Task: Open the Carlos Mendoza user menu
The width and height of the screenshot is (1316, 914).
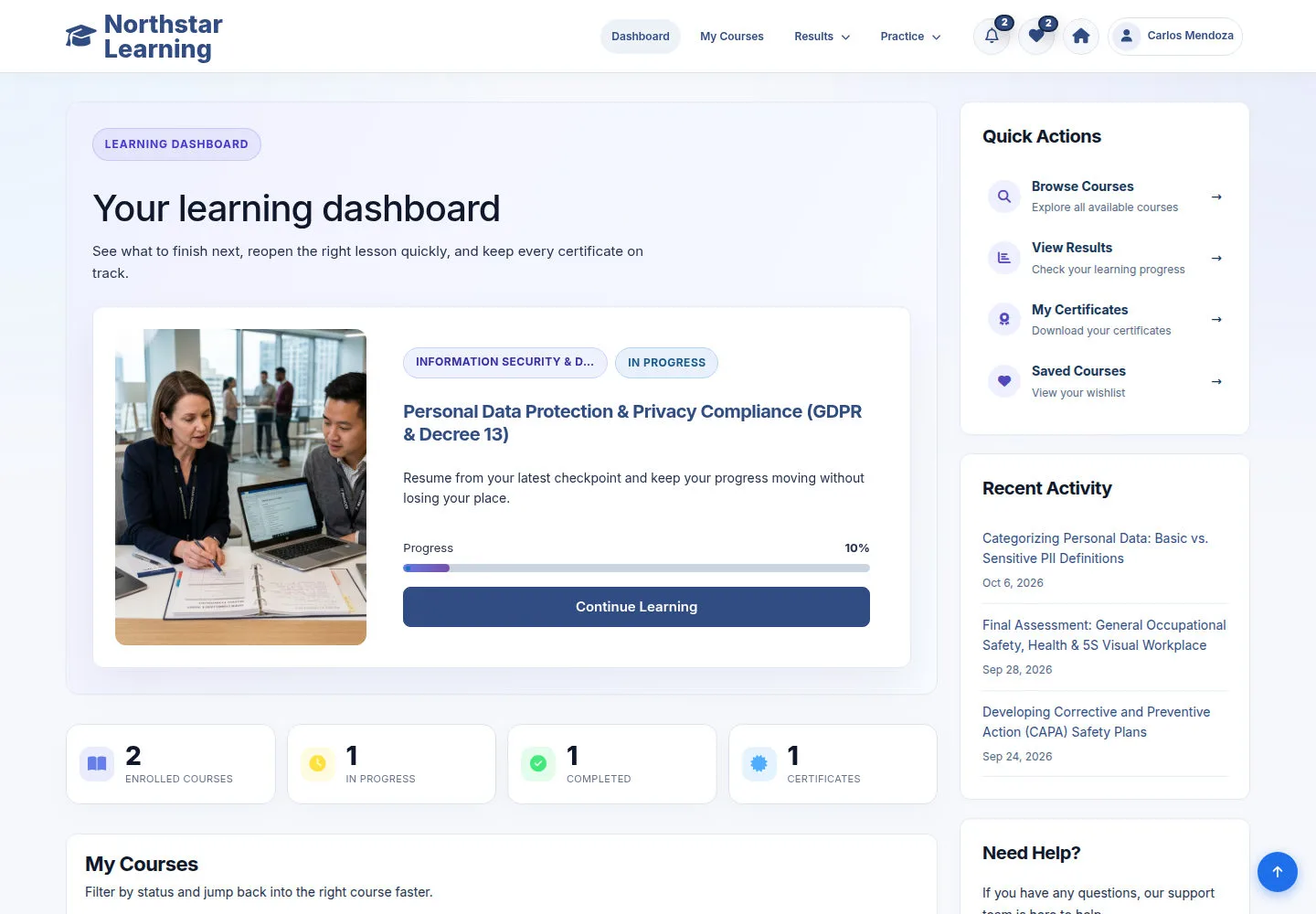Action: click(1175, 37)
